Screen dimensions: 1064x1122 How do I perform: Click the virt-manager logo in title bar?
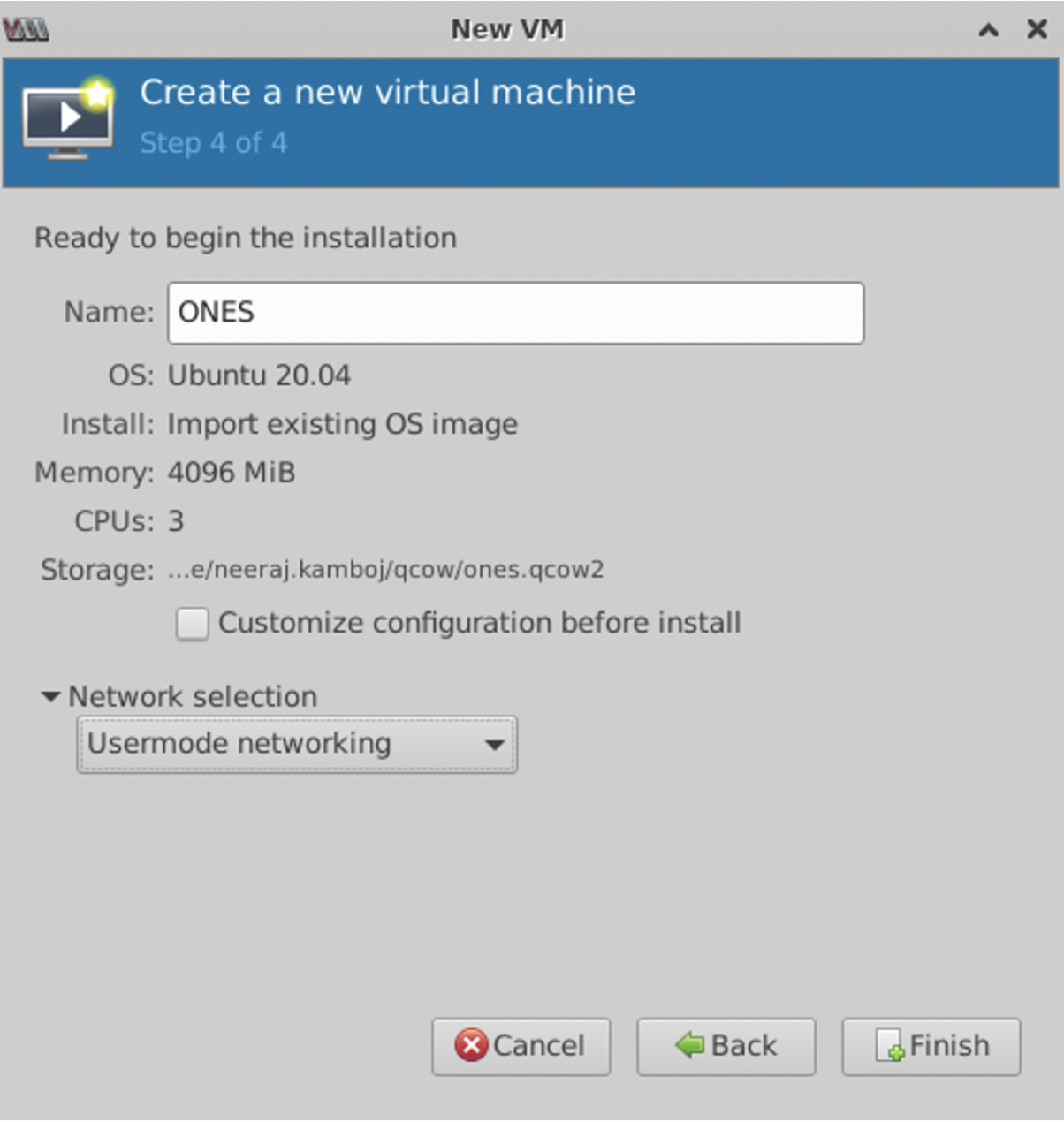pyautogui.click(x=26, y=30)
